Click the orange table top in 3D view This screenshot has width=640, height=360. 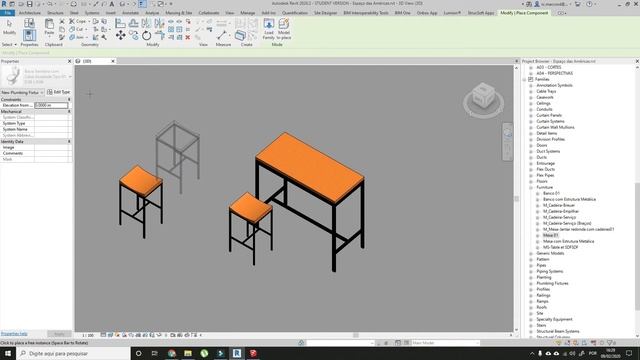[x=309, y=167]
